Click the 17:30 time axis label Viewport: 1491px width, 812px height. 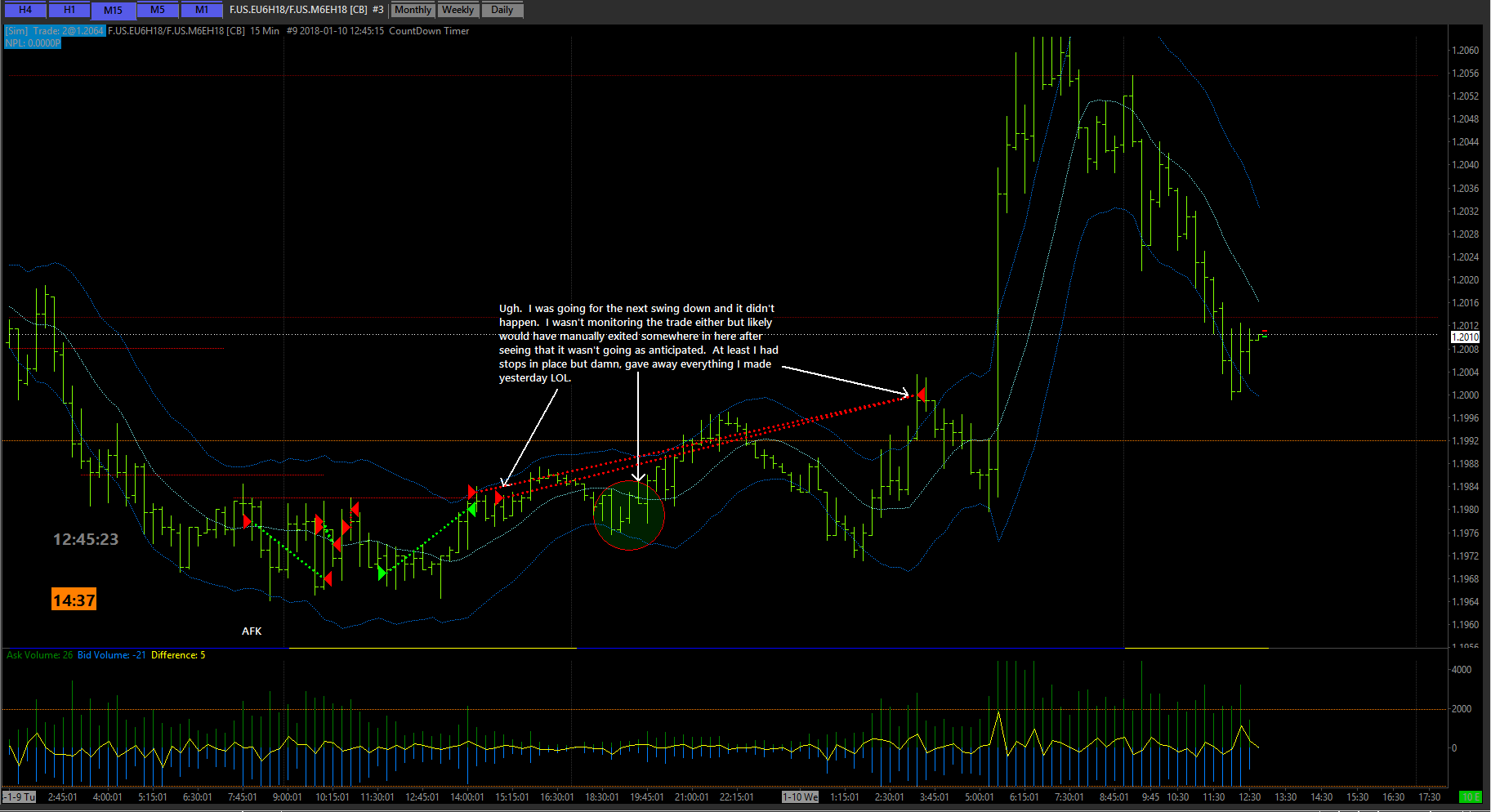pos(1429,797)
